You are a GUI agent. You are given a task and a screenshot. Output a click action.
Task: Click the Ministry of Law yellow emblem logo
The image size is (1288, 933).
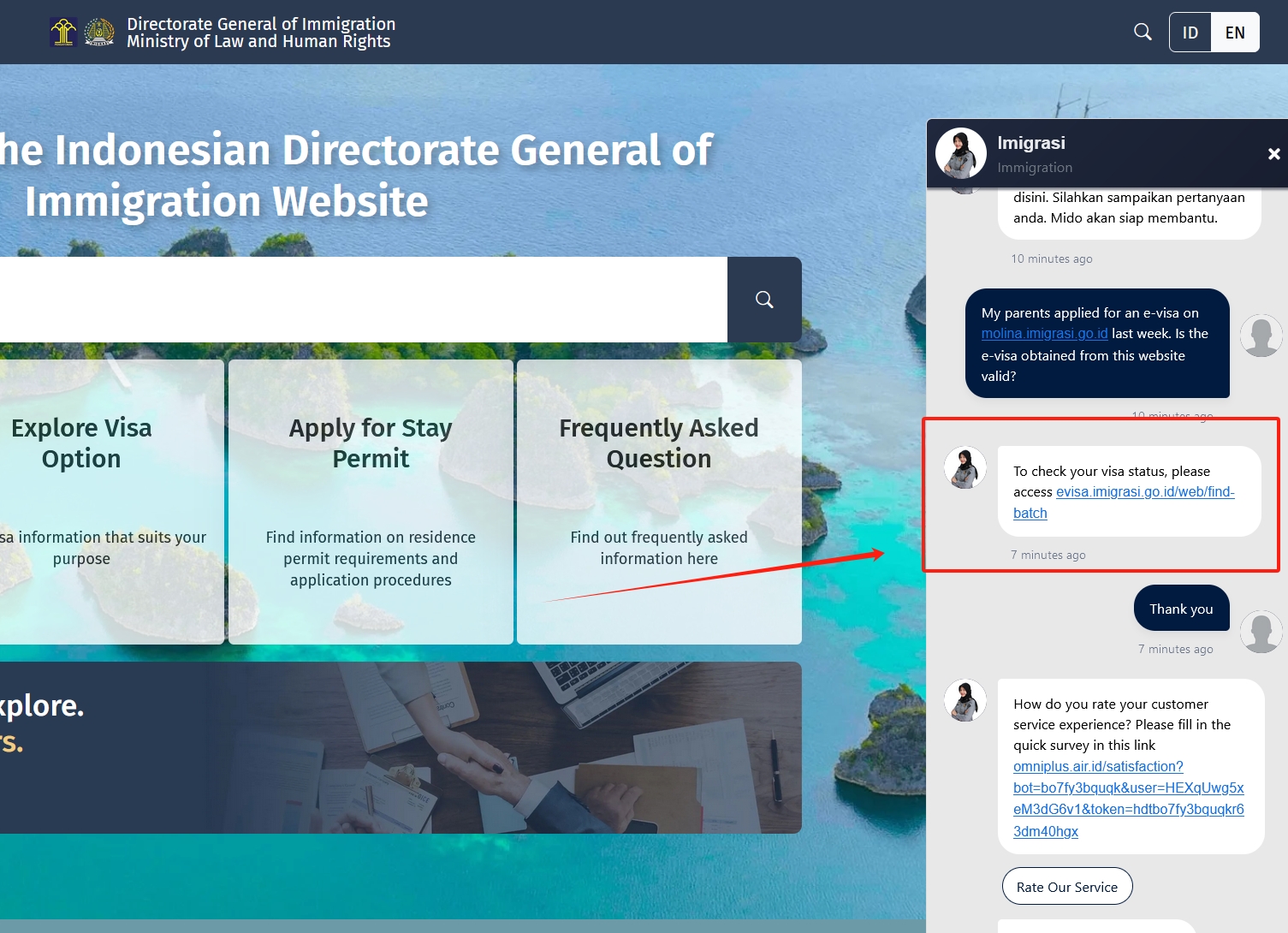[x=63, y=33]
